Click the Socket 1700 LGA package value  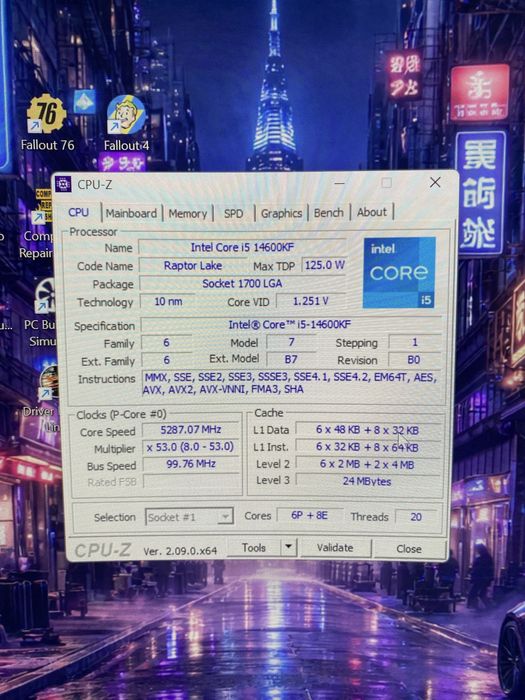(x=242, y=283)
